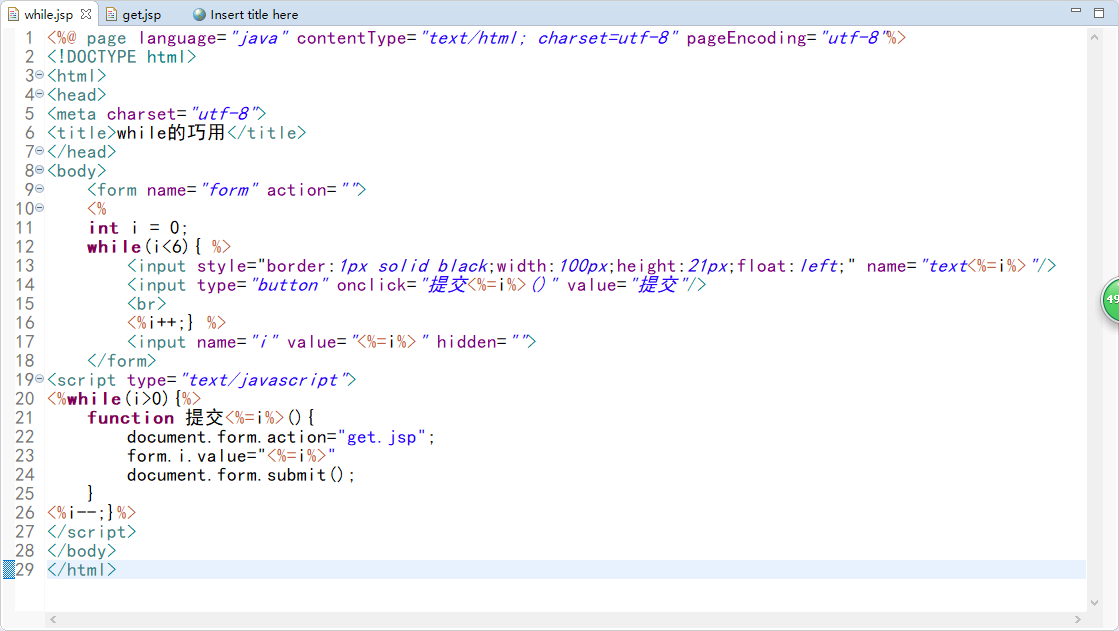This screenshot has width=1119, height=631.
Task: Click the marker beside line 29
Action: point(9,570)
